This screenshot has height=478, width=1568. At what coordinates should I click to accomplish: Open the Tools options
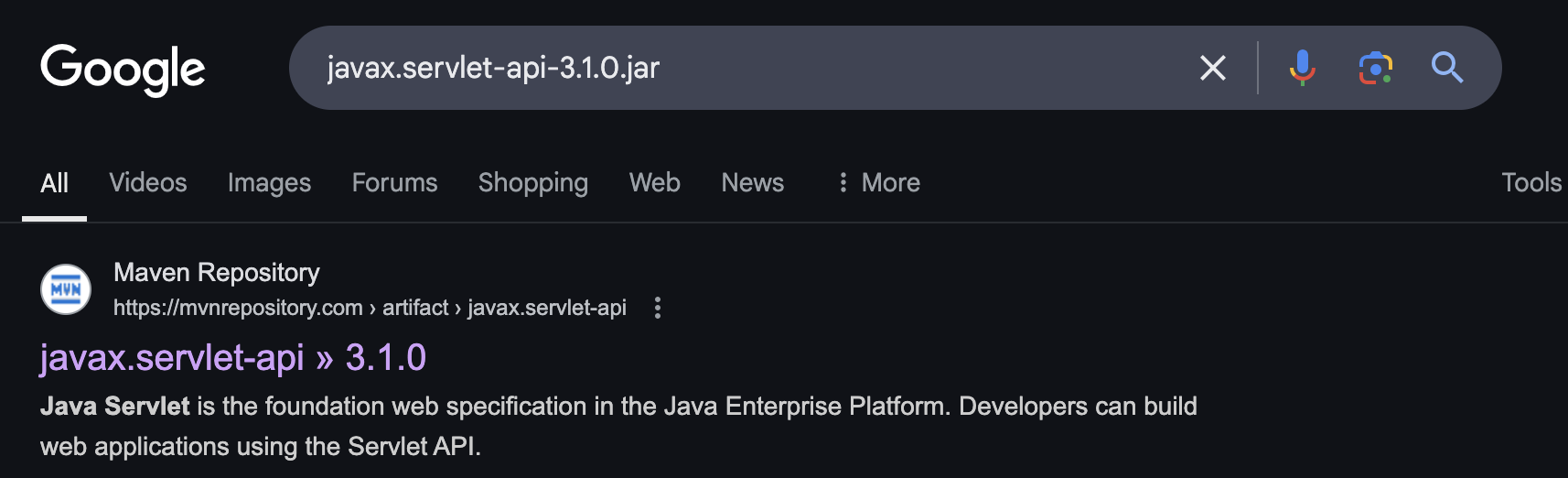(x=1531, y=183)
